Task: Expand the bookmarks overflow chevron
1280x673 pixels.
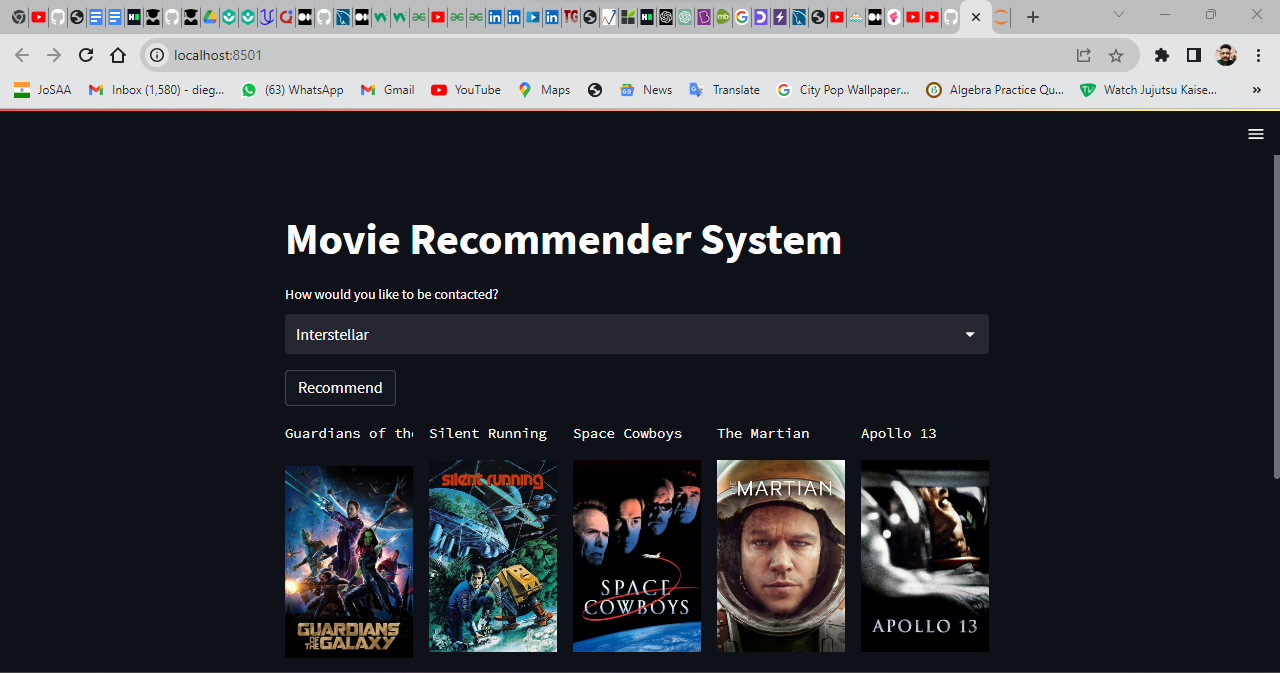Action: [1257, 89]
